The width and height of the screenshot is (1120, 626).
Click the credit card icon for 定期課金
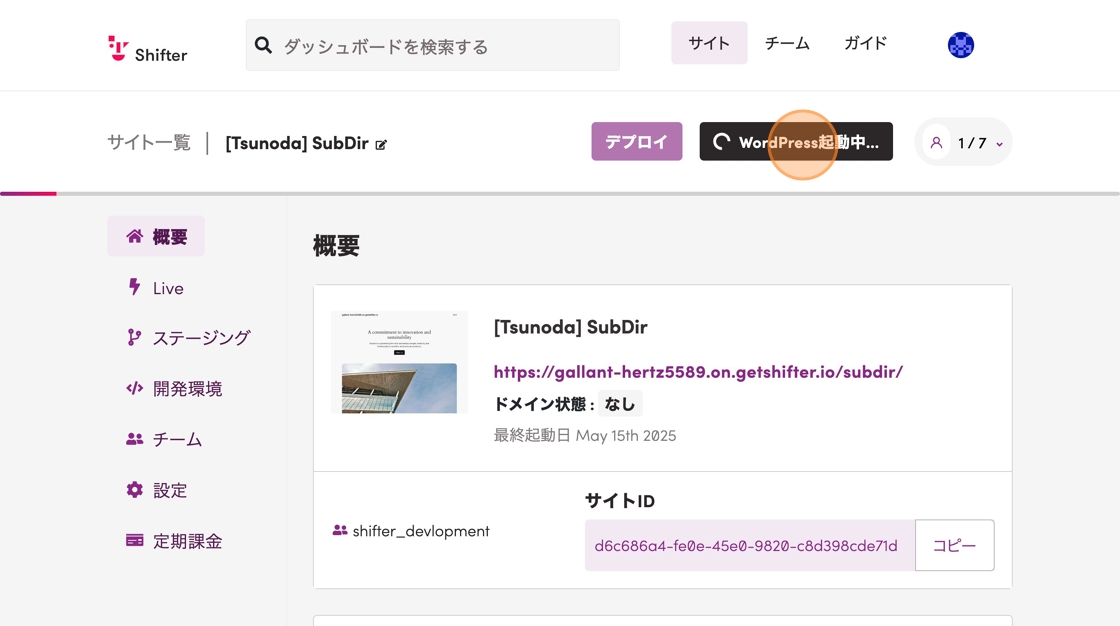tap(134, 540)
